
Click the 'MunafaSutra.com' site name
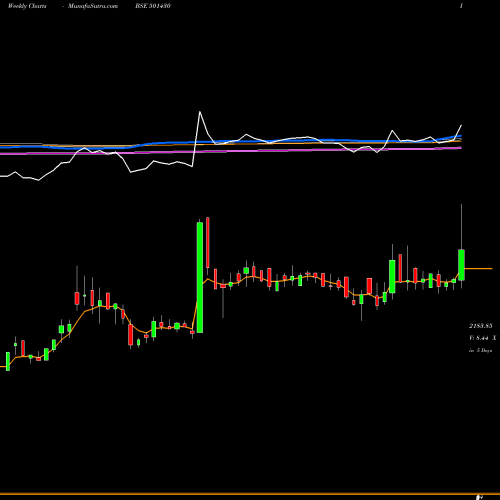coord(93,6)
